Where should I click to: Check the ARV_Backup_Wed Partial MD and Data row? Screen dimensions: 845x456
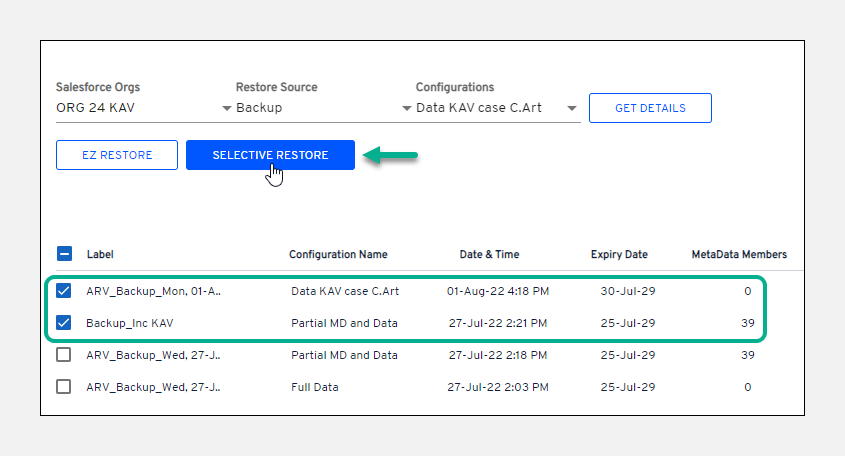click(64, 355)
